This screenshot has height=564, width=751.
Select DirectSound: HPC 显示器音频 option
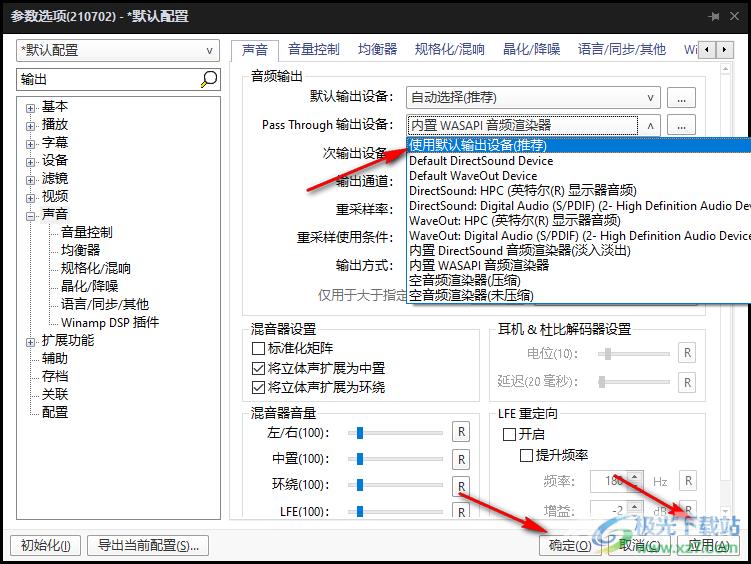point(579,191)
